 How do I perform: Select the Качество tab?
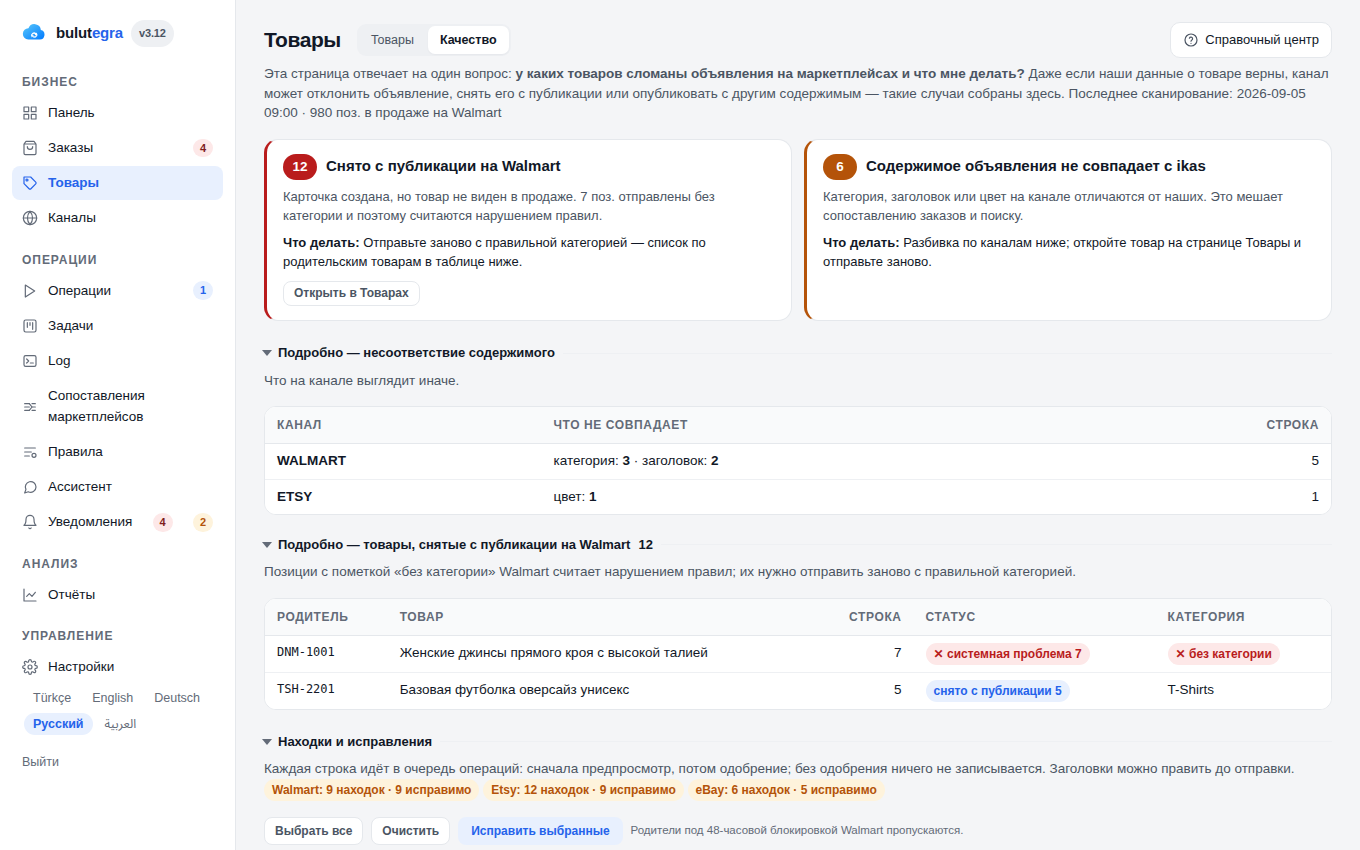(468, 40)
